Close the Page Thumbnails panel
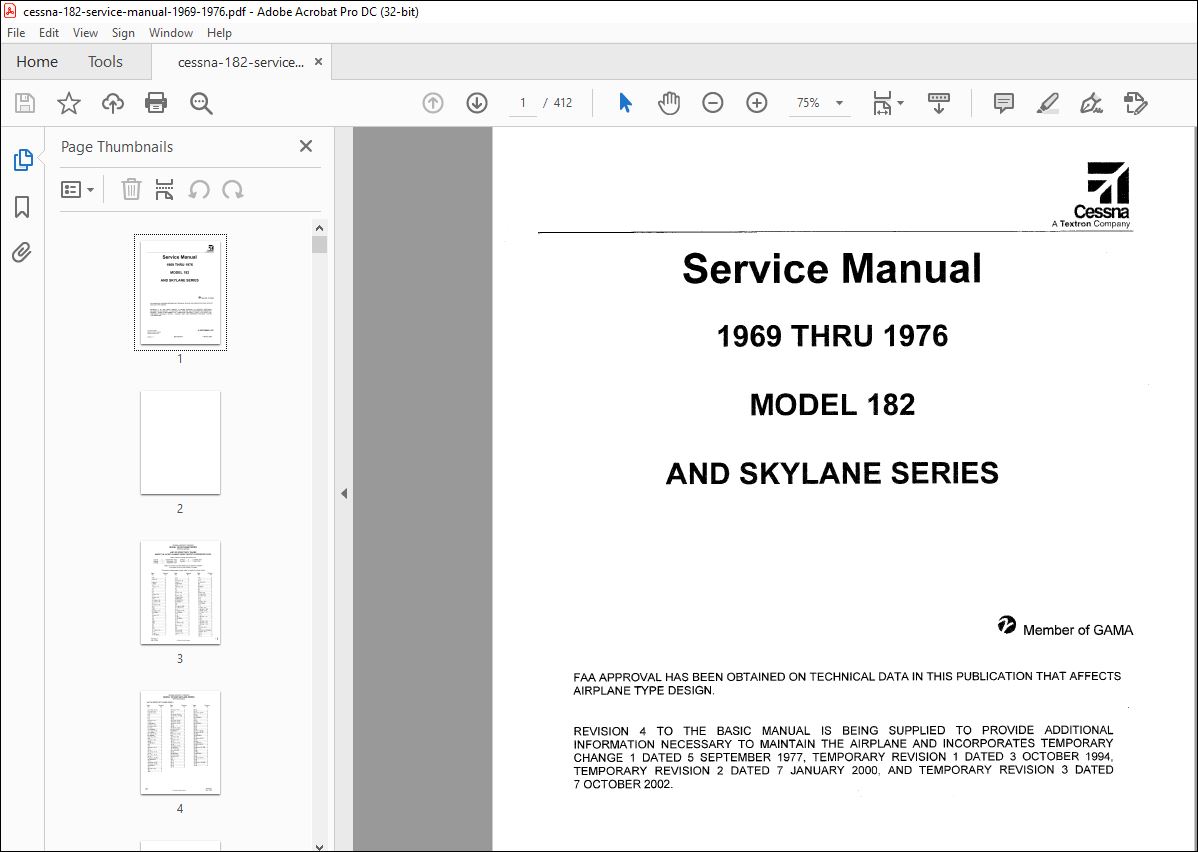This screenshot has width=1198, height=852. pyautogui.click(x=306, y=146)
